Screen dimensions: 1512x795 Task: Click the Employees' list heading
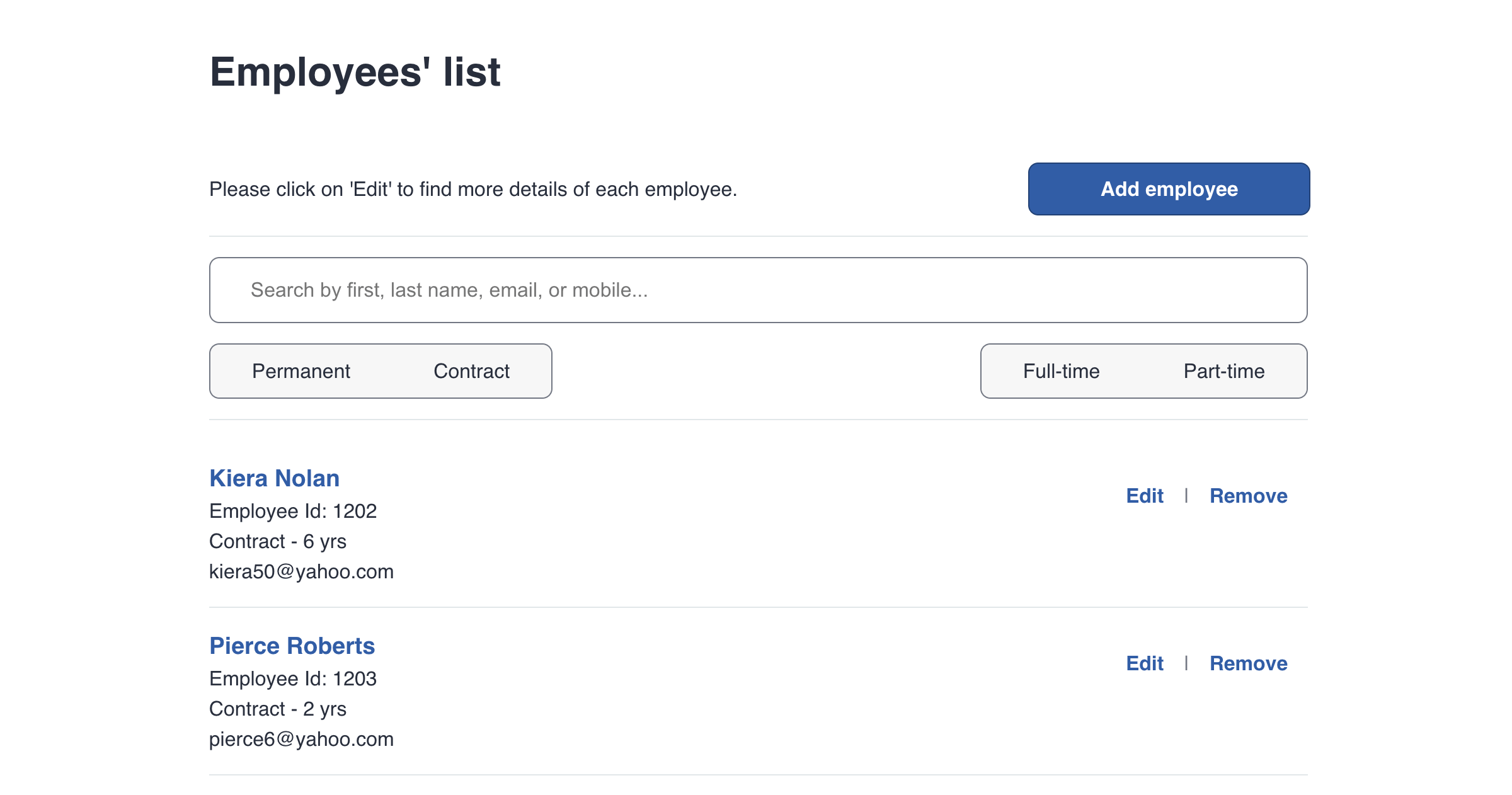355,72
